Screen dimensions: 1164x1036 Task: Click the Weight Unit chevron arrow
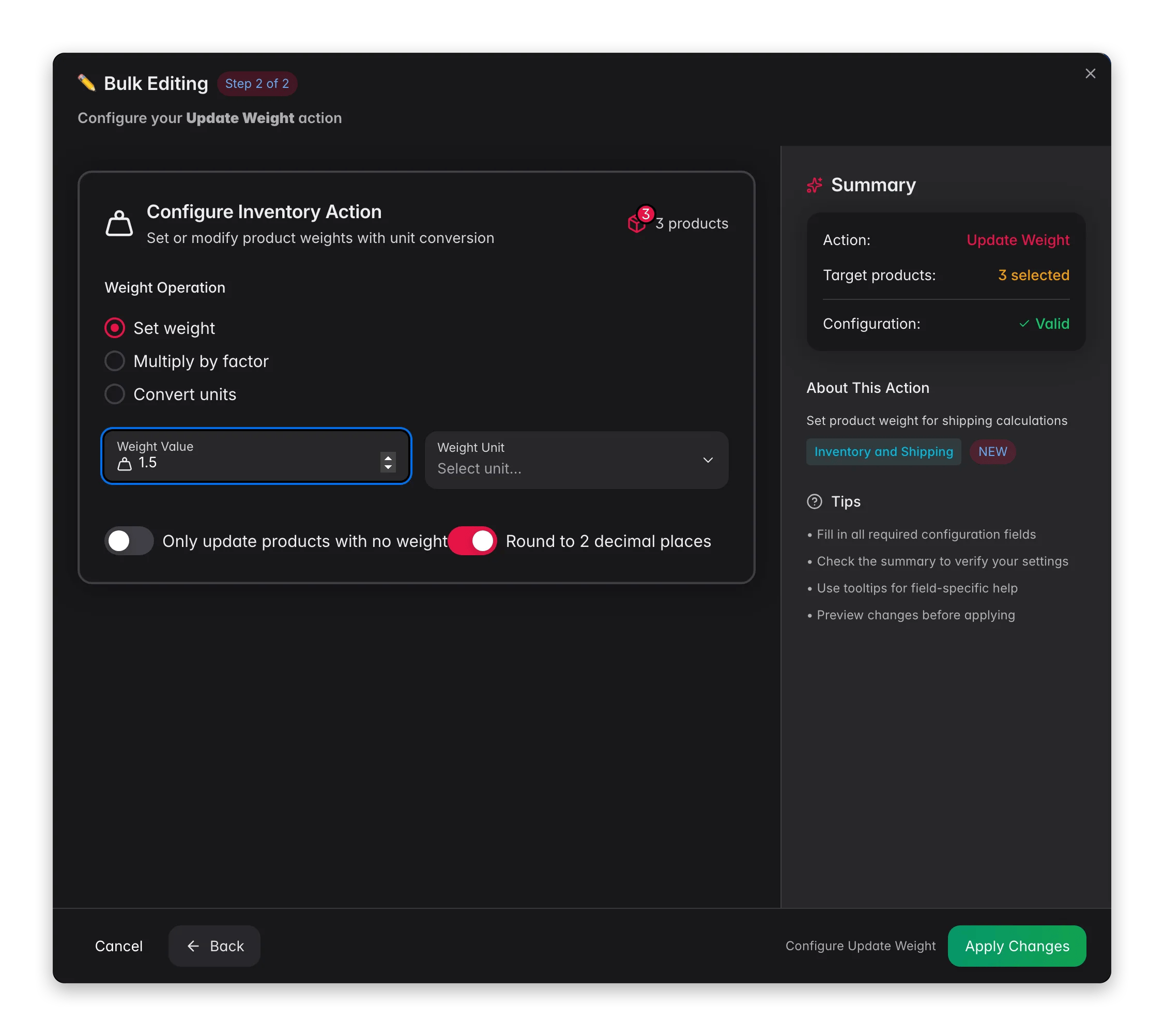tap(708, 460)
